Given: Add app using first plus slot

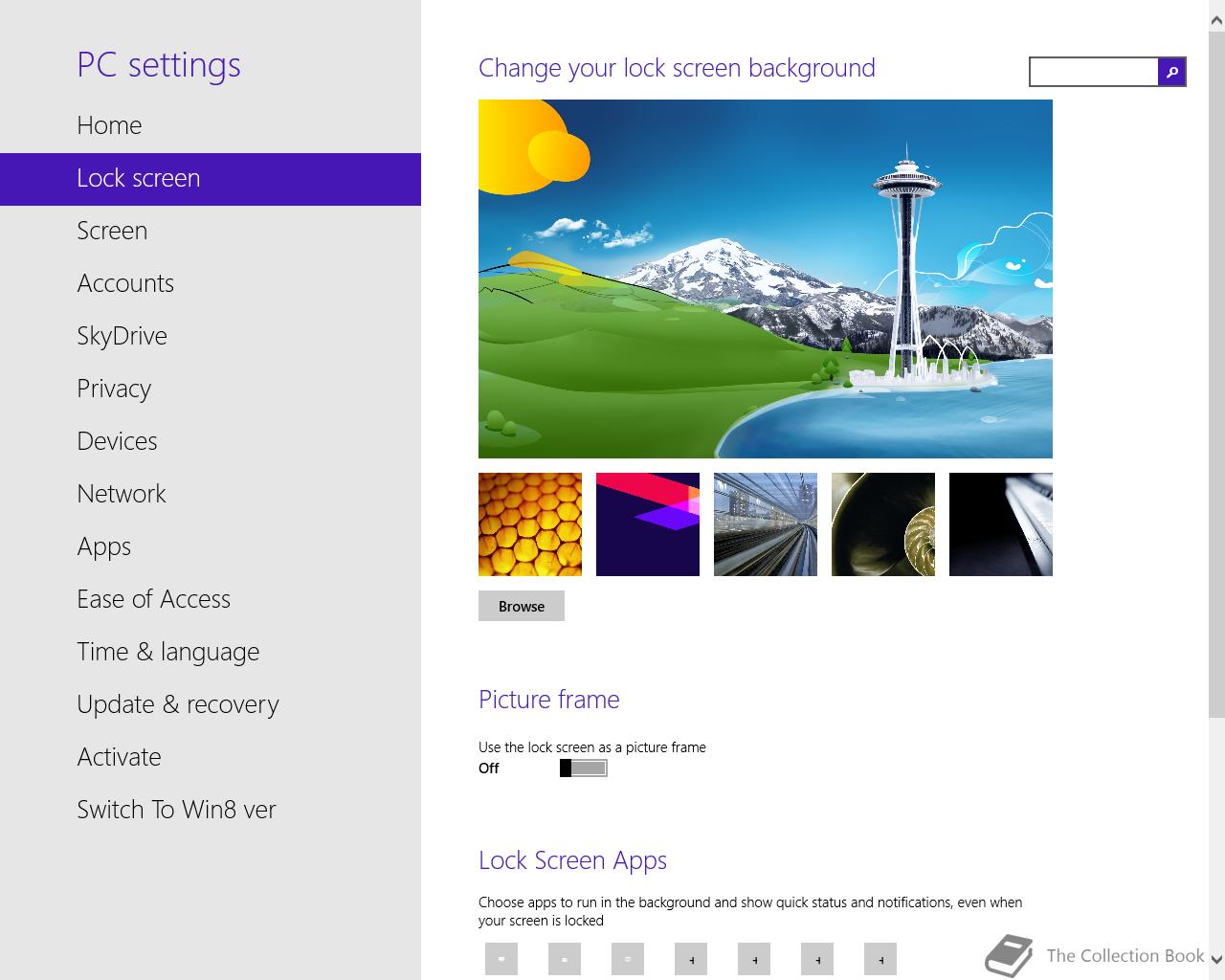Looking at the screenshot, I should tap(691, 959).
